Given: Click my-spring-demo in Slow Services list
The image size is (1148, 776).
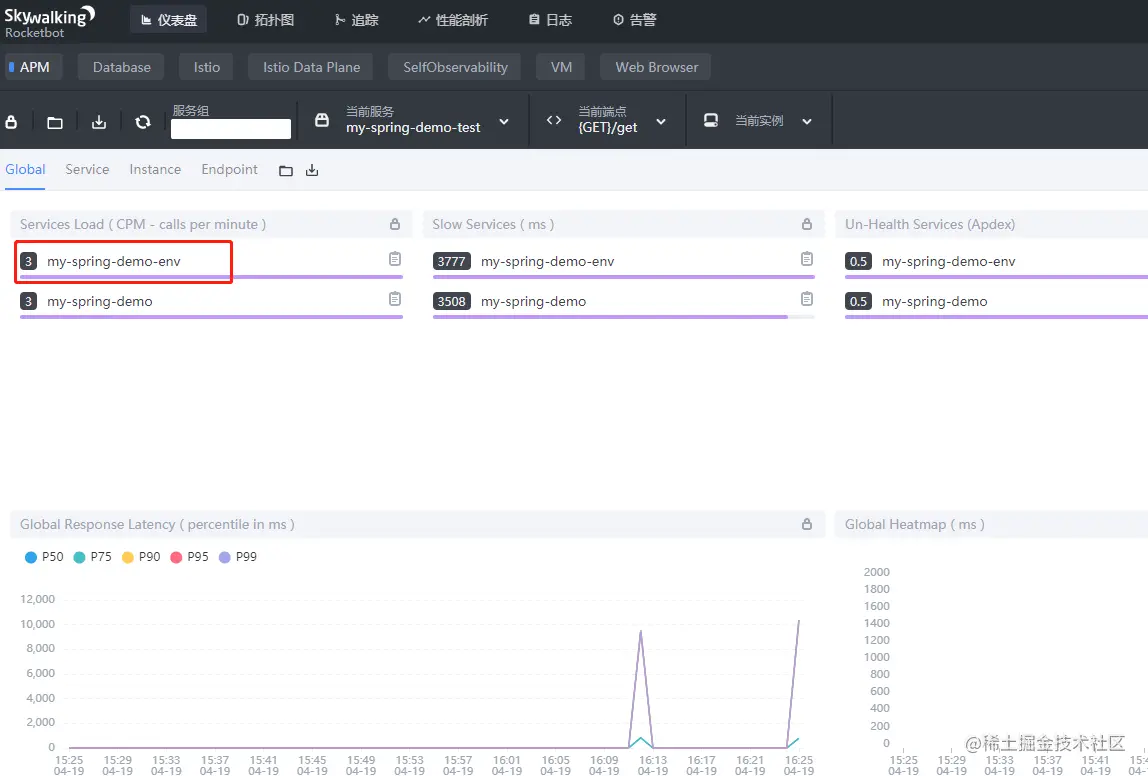Looking at the screenshot, I should 534,302.
